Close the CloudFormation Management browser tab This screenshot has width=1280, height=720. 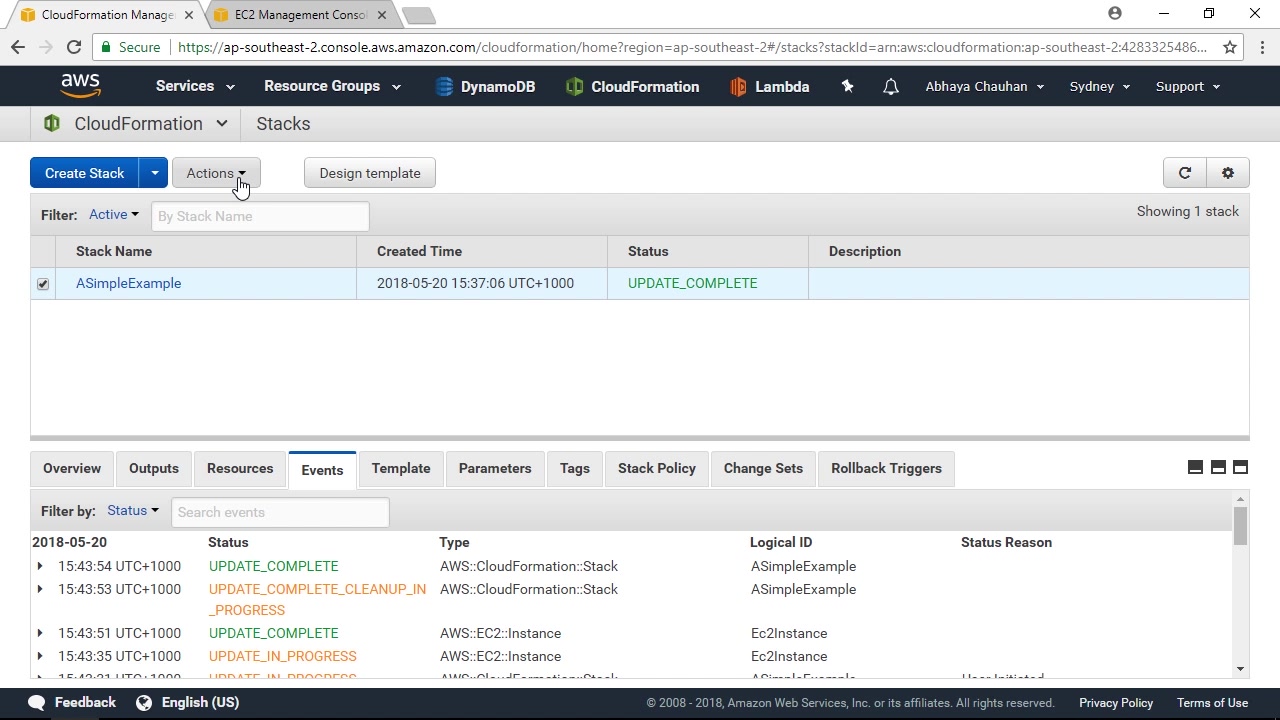[190, 15]
